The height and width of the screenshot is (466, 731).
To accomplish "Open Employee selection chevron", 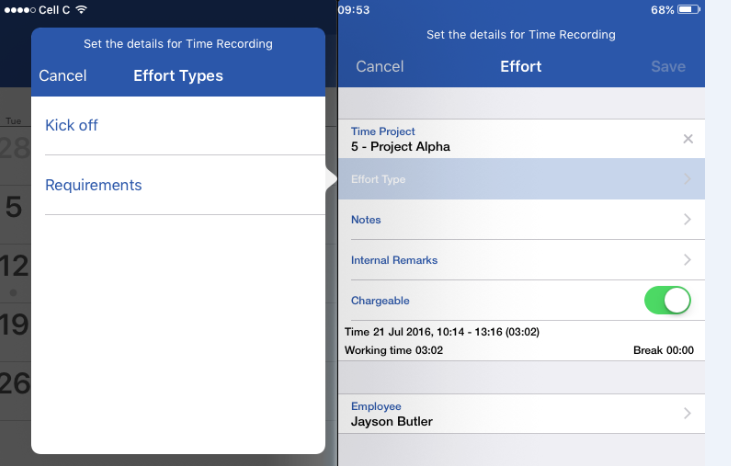I will point(687,413).
